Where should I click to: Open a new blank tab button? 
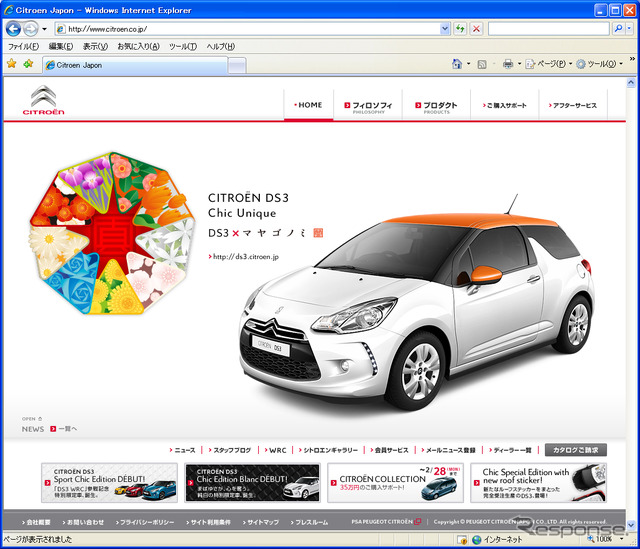(237, 66)
